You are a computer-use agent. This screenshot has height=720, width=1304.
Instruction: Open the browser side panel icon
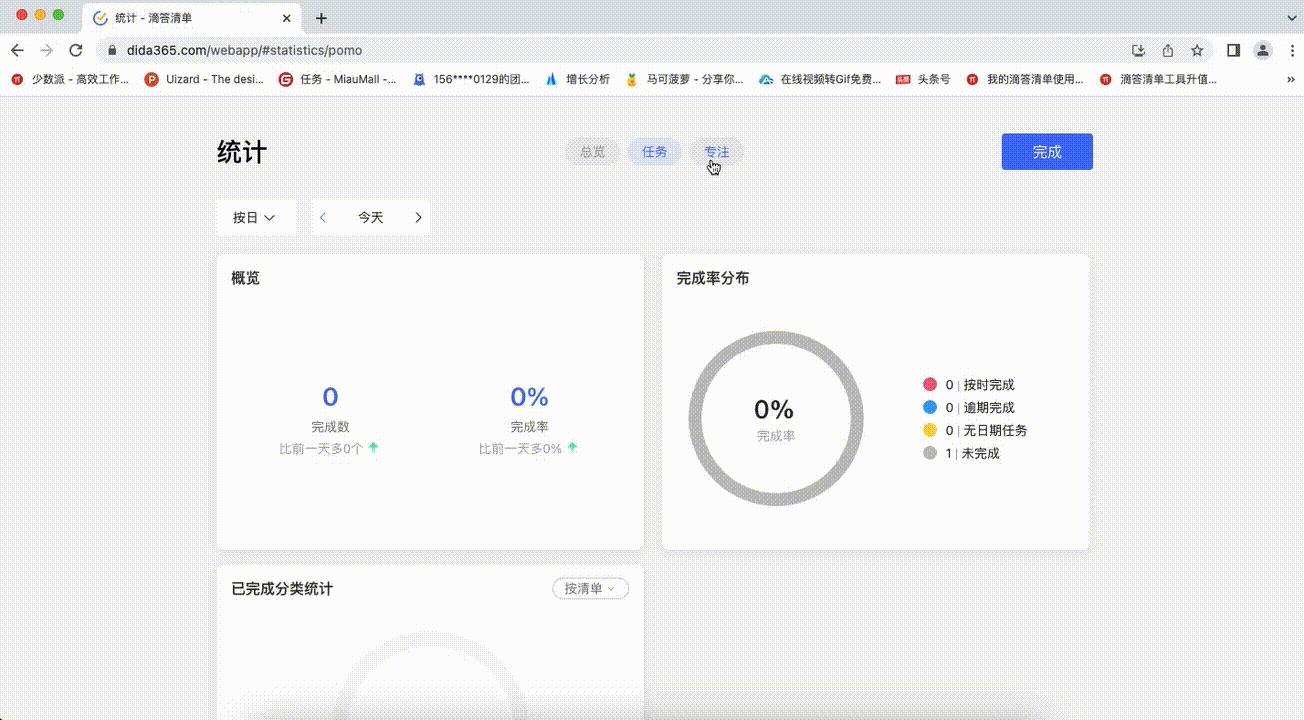click(x=1232, y=50)
